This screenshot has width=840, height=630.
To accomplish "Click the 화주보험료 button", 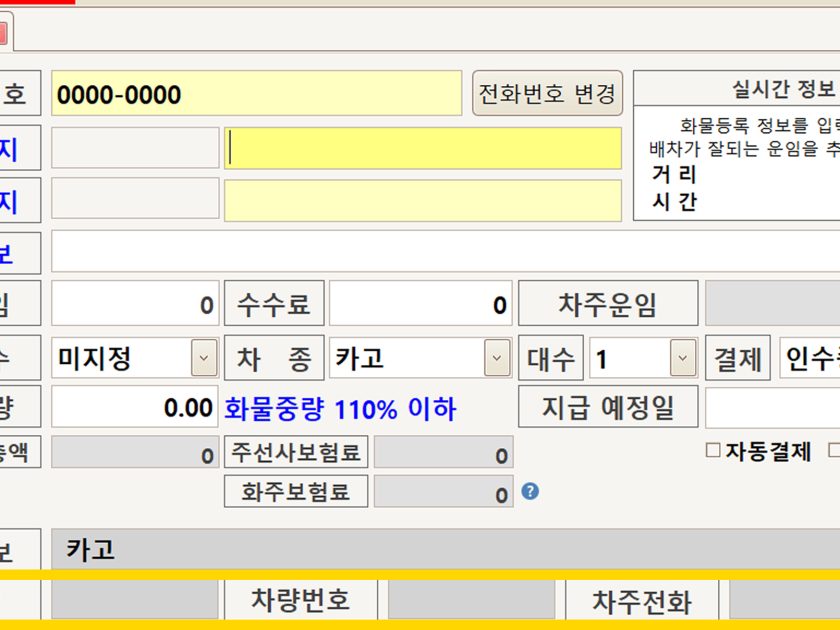I will (296, 492).
